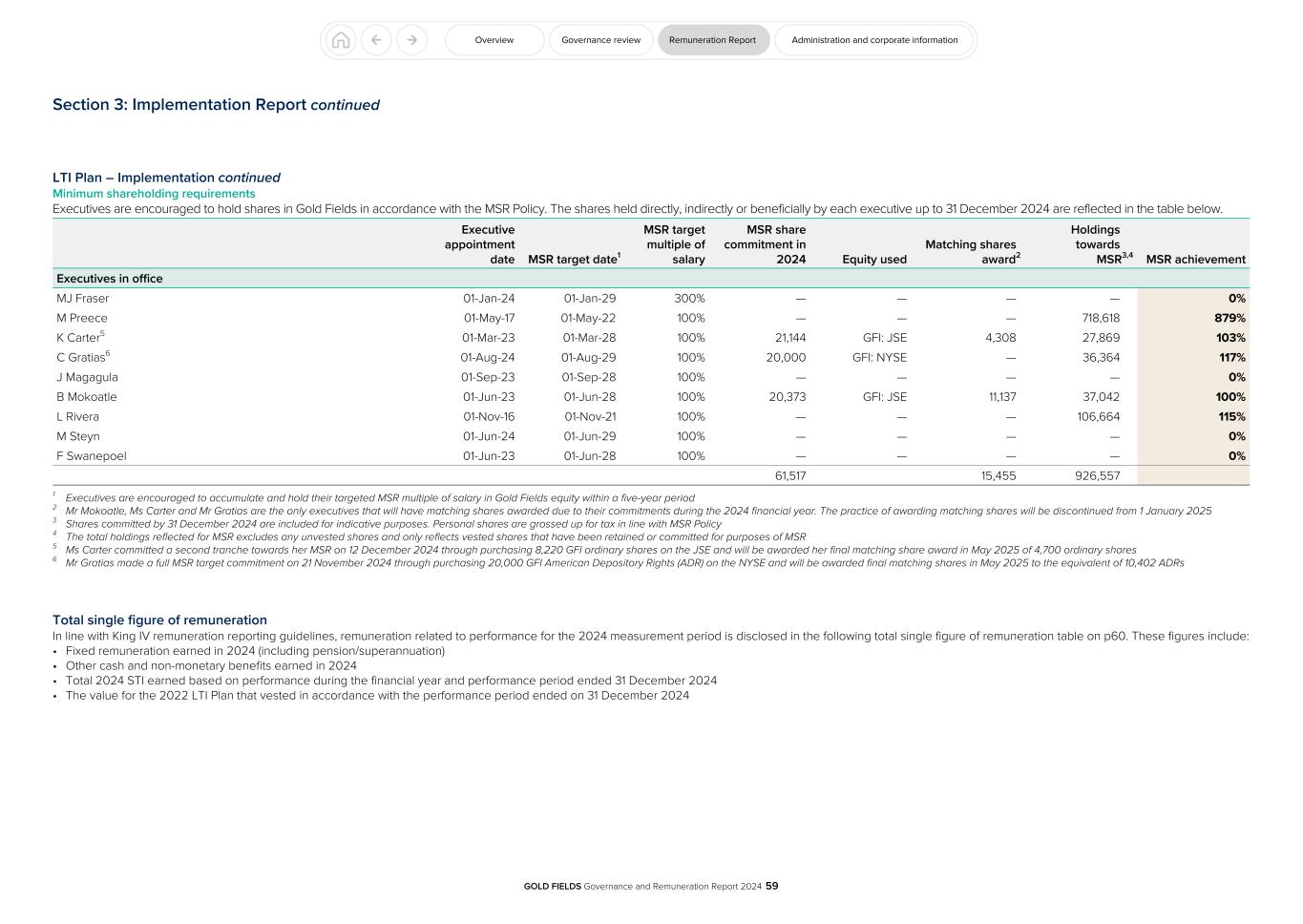Select the GFI: NYSE entry for C Gratias

pos(881,357)
